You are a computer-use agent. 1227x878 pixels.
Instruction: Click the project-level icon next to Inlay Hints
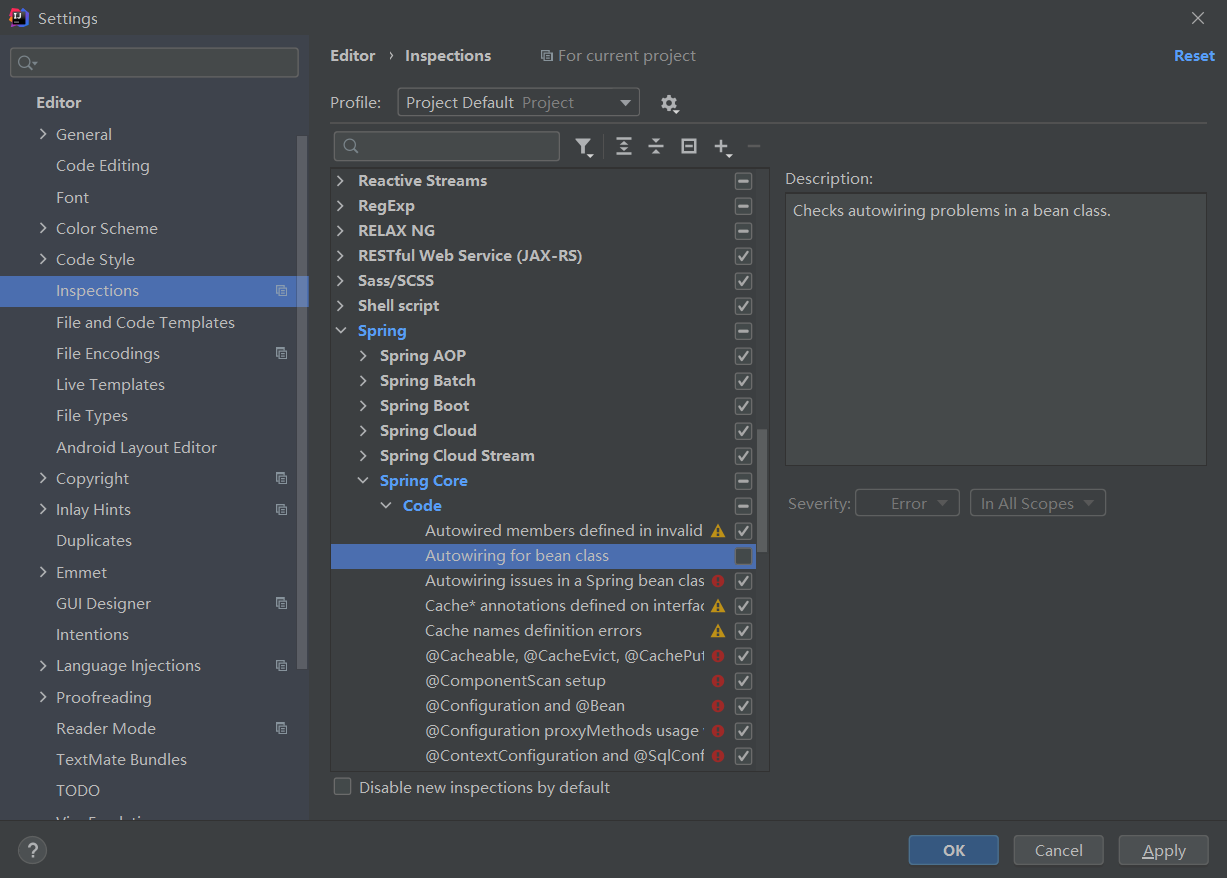tap(281, 510)
